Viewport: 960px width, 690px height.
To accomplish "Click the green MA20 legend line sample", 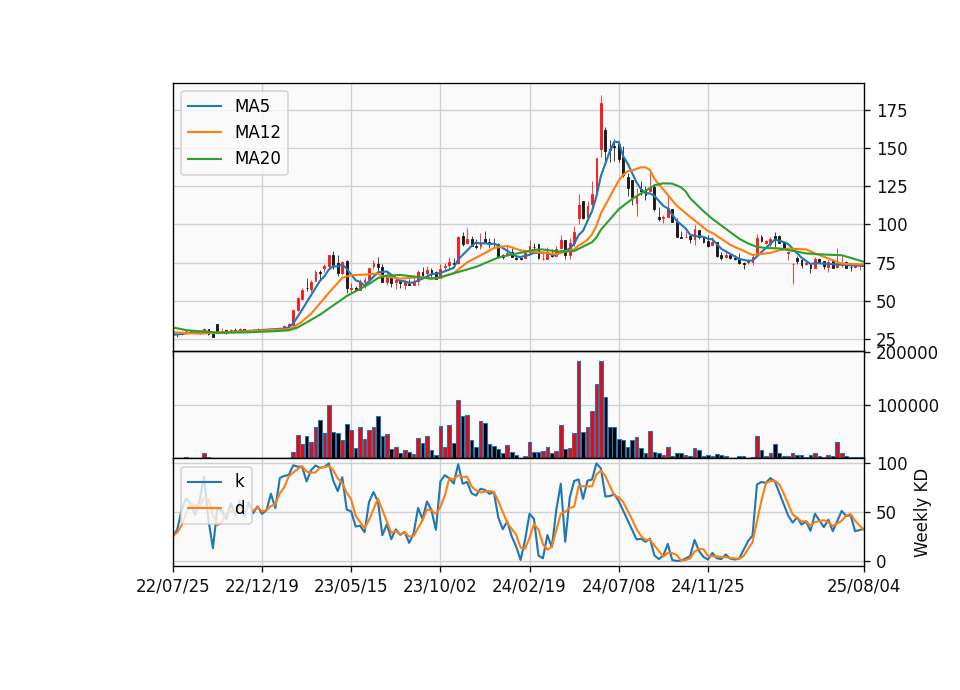I will (204, 159).
